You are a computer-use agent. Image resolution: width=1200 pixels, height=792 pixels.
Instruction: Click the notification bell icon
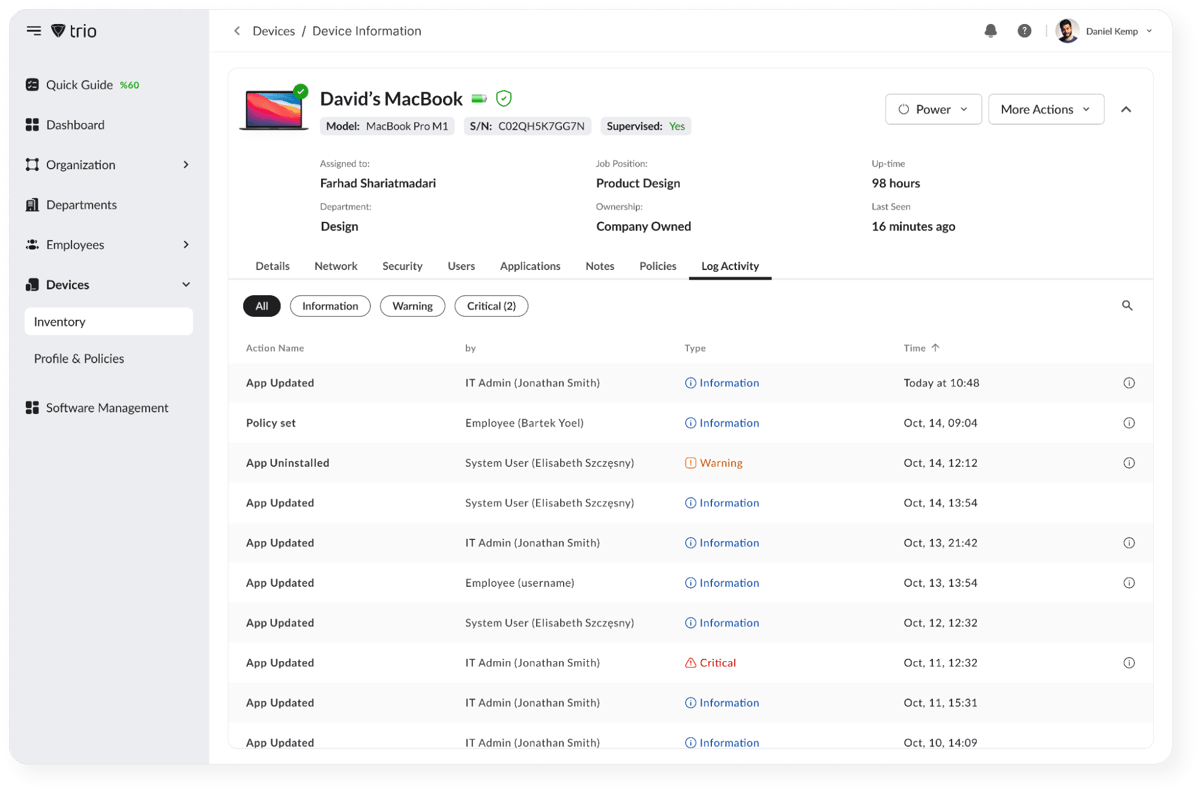tap(990, 31)
